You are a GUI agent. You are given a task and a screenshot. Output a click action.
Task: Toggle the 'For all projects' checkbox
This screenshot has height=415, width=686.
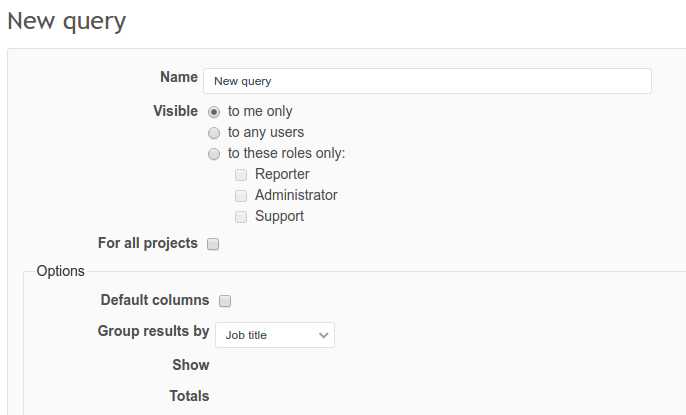click(x=213, y=244)
